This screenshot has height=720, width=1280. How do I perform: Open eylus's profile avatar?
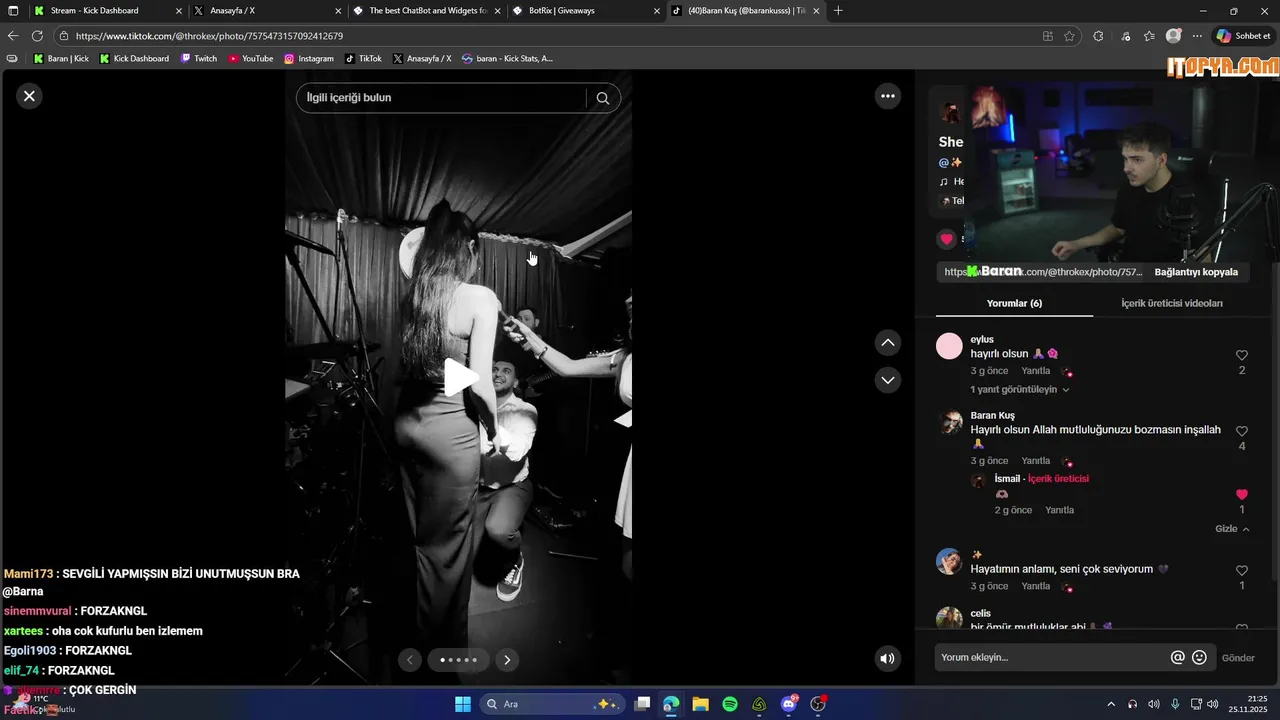(x=949, y=346)
